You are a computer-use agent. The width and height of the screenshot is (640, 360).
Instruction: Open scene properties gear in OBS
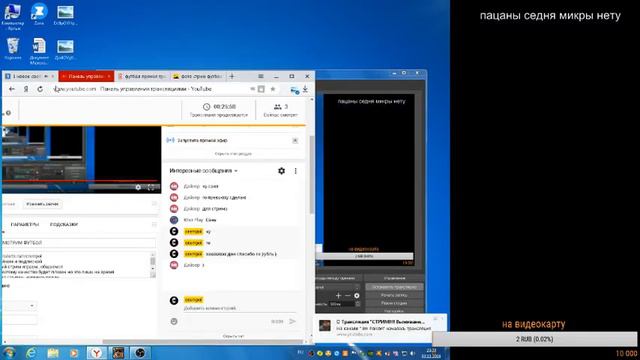pos(357,296)
